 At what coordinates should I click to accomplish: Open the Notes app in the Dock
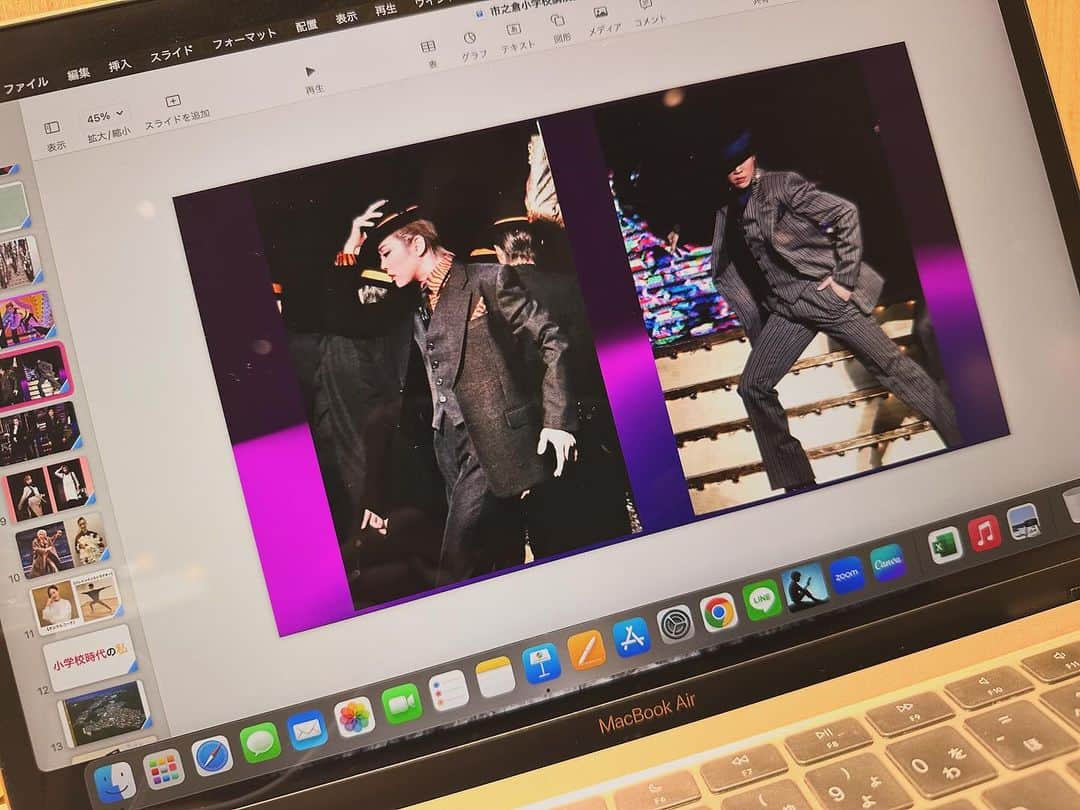tap(495, 677)
